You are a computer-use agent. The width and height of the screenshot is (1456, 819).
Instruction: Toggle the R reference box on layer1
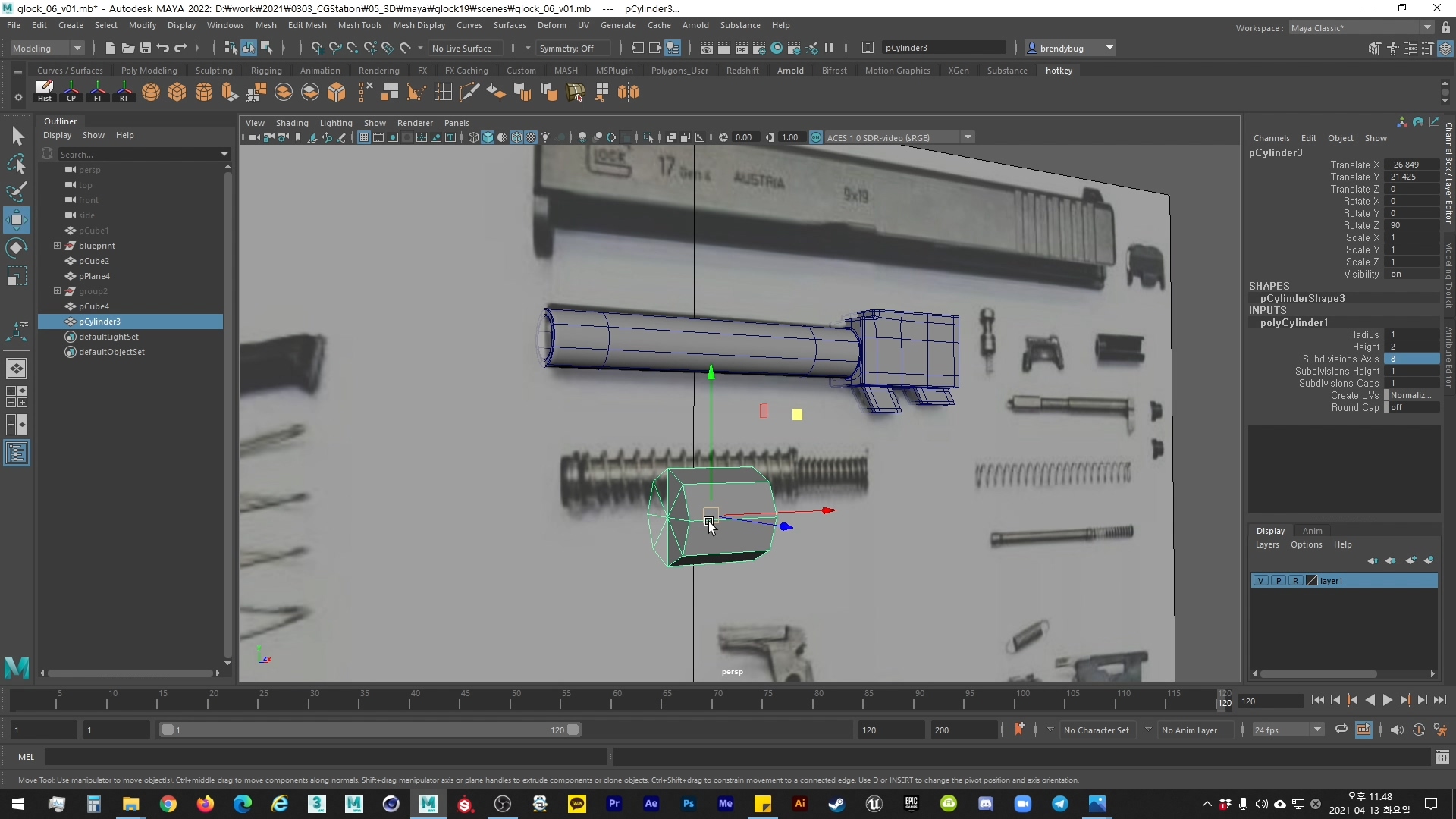tap(1295, 580)
